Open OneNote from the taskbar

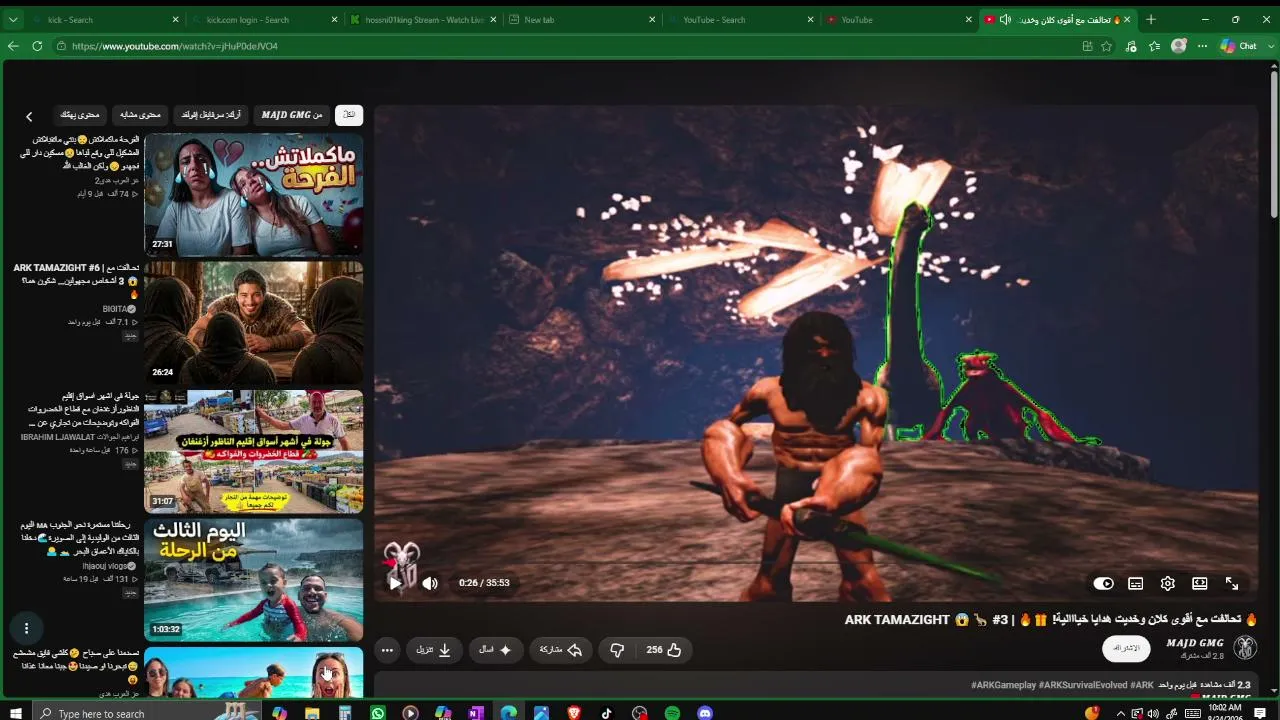coord(476,713)
